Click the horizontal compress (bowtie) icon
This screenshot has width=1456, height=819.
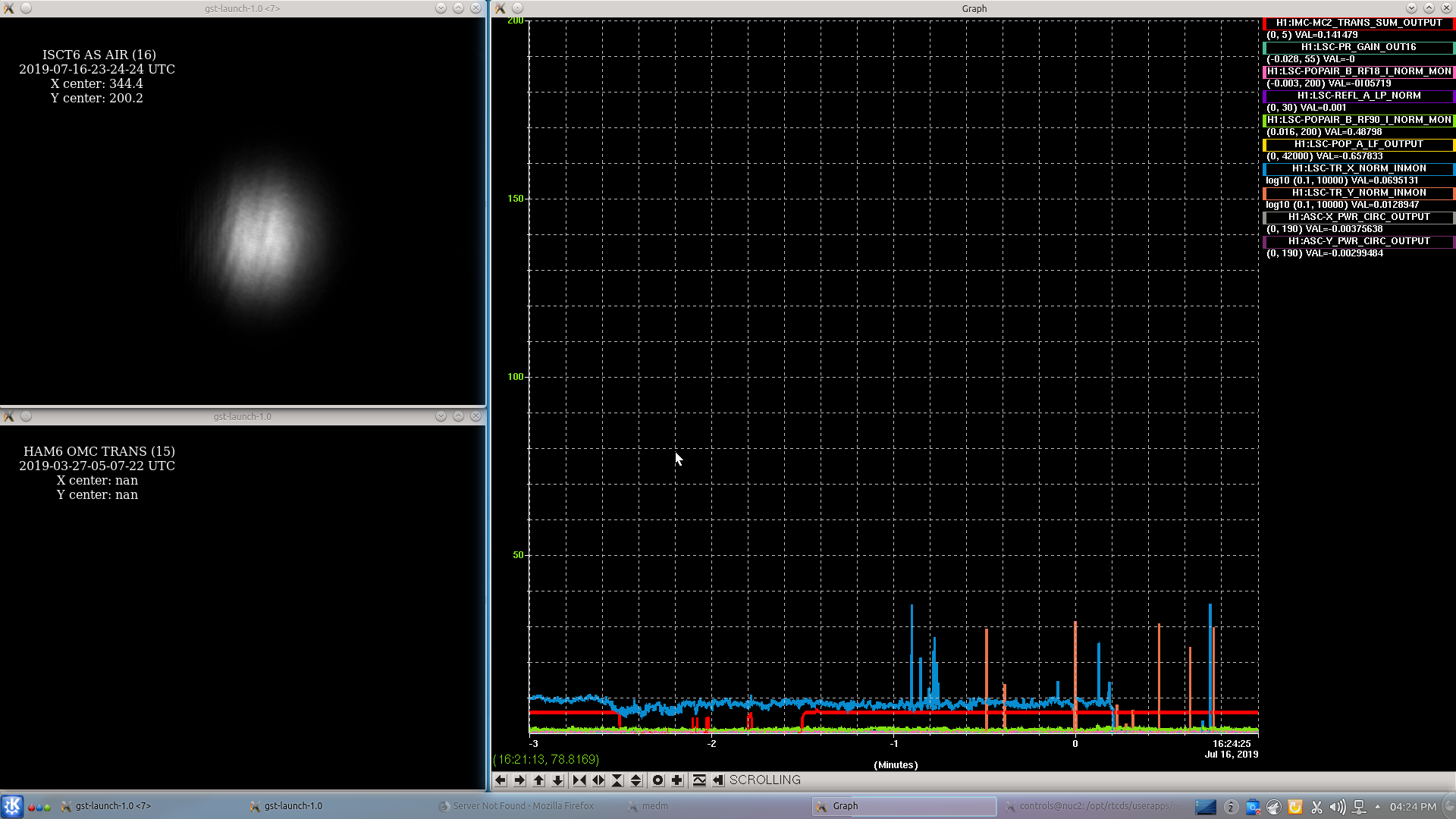point(579,780)
